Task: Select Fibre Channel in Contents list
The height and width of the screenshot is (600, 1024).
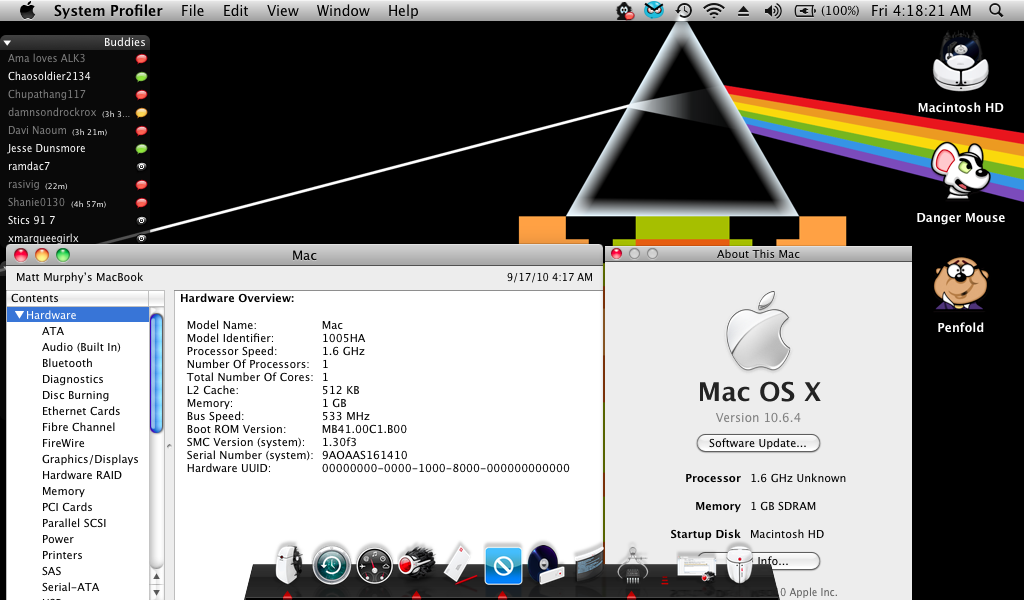Action: 78,427
